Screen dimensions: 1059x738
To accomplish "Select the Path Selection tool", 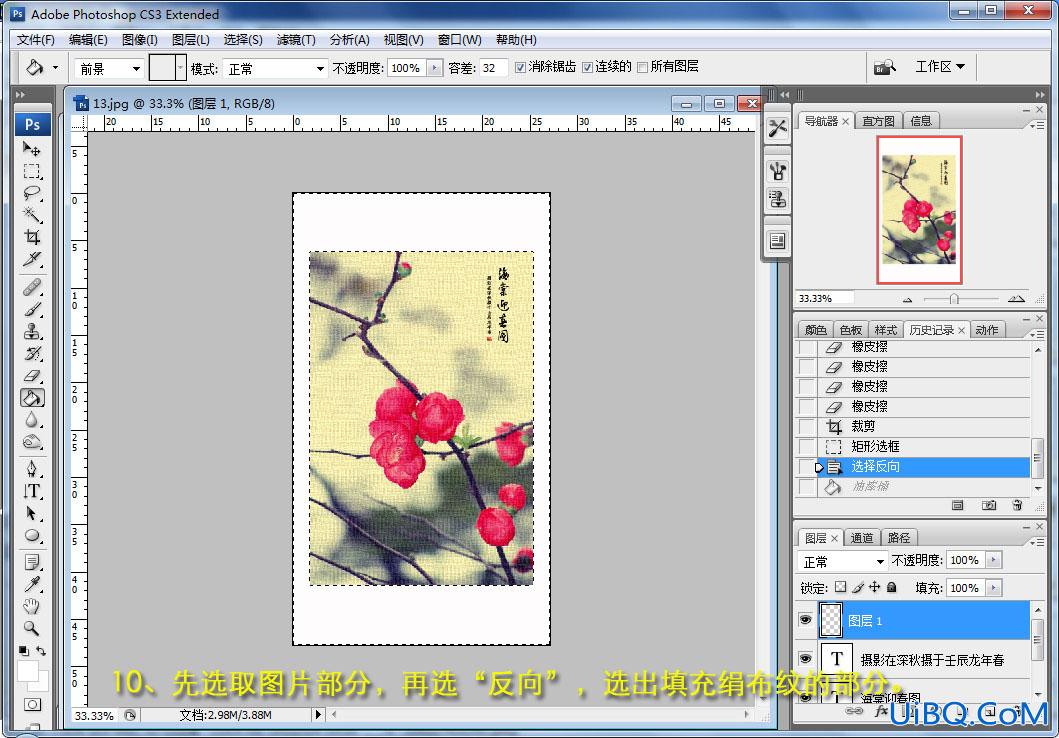I will pyautogui.click(x=32, y=513).
